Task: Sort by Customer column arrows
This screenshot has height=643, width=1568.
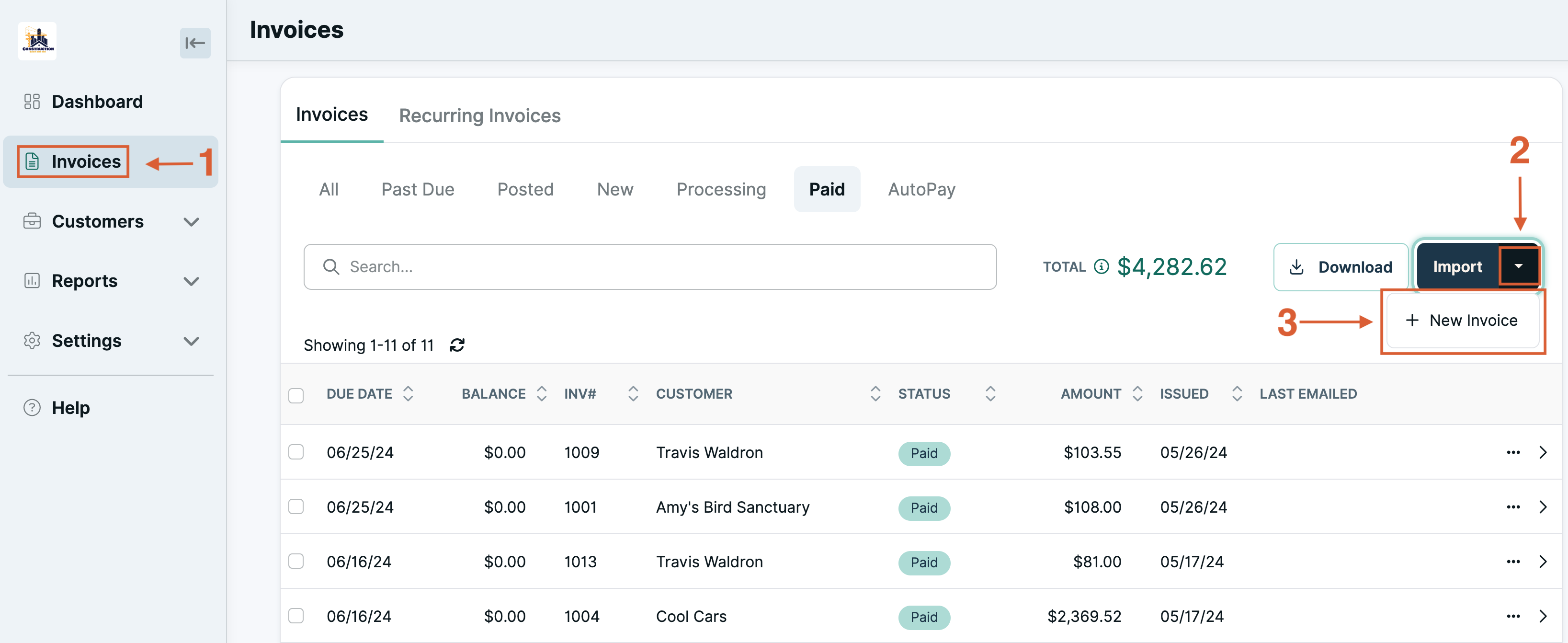Action: 875,394
